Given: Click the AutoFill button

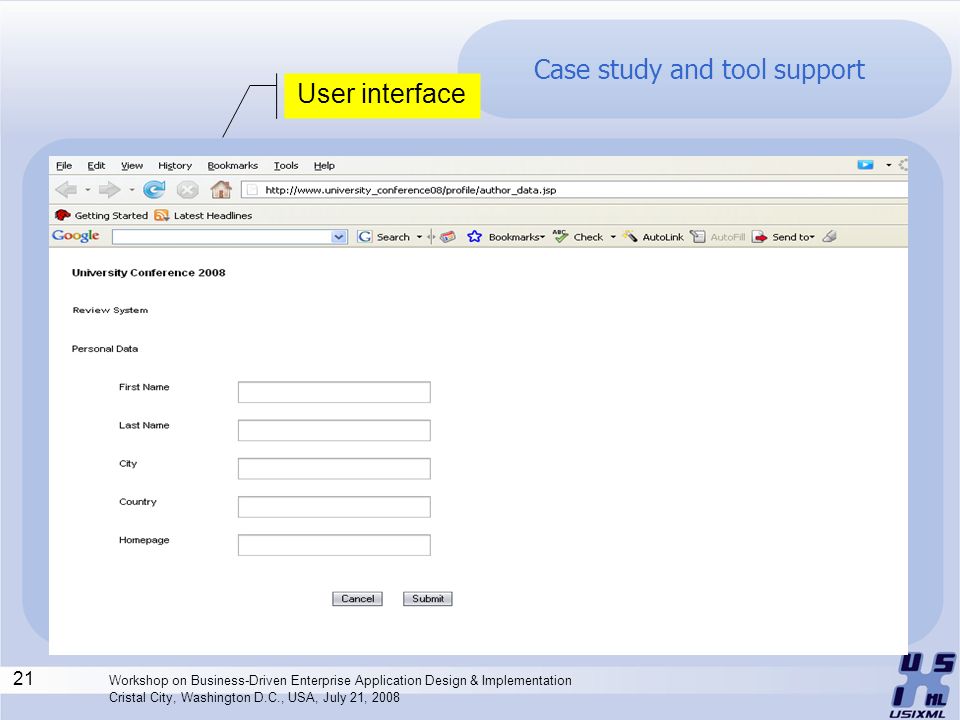Looking at the screenshot, I should (718, 237).
